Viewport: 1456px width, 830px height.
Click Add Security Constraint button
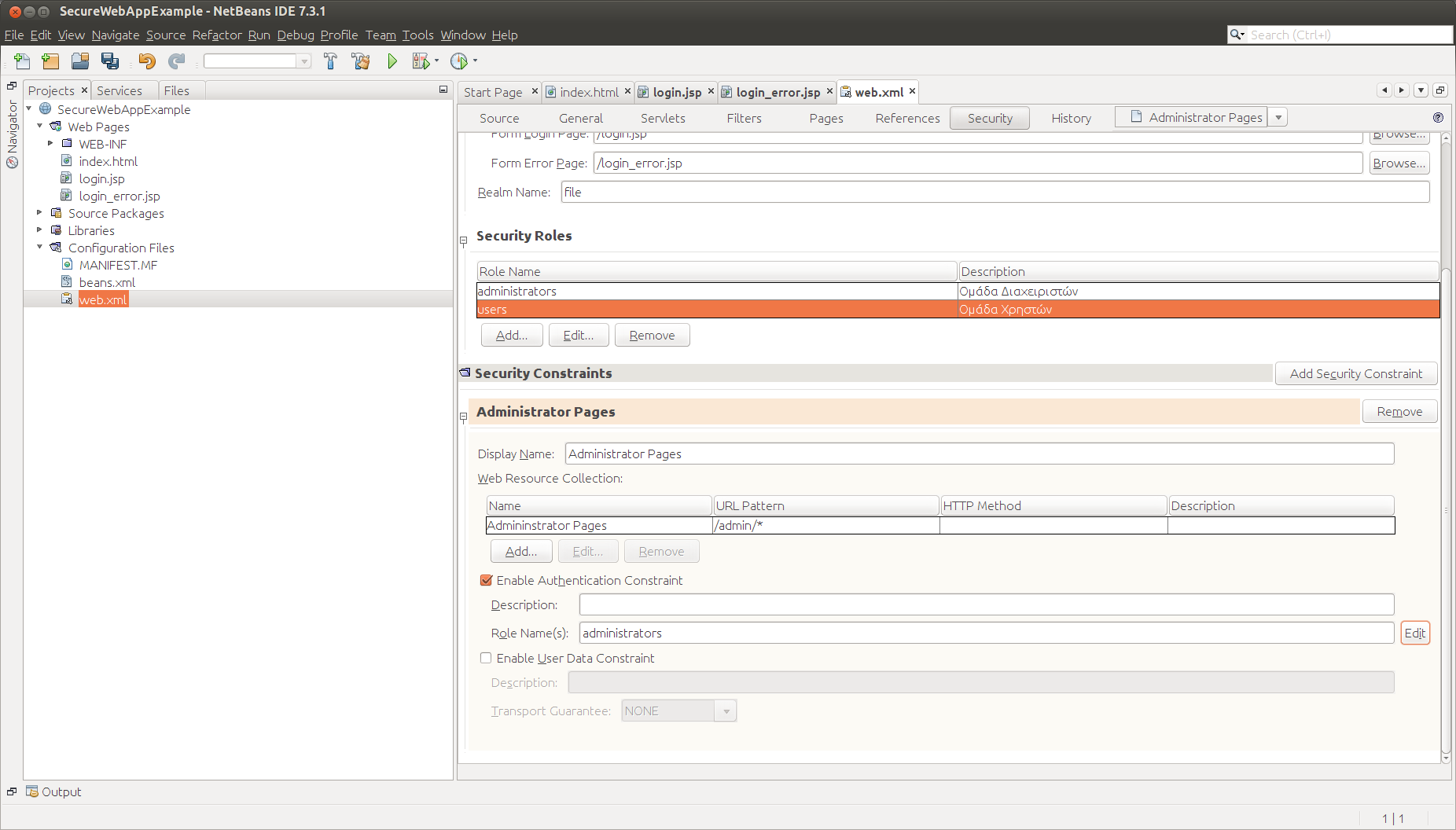point(1356,373)
